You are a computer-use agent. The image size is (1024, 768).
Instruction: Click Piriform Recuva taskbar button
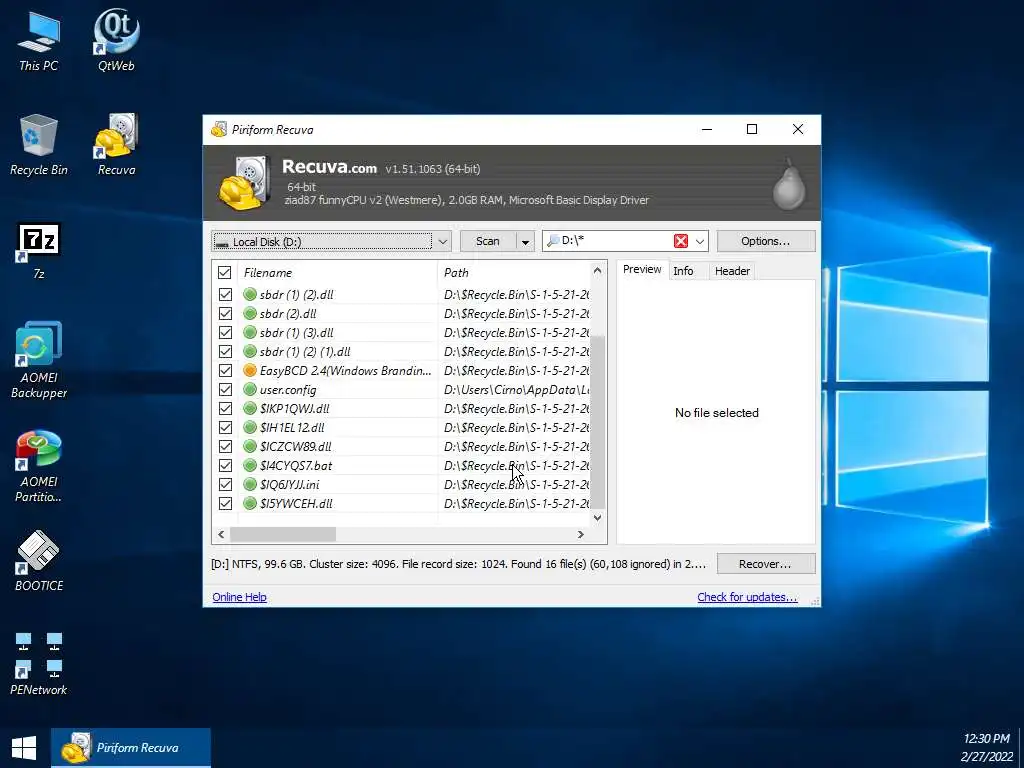pyautogui.click(x=131, y=748)
